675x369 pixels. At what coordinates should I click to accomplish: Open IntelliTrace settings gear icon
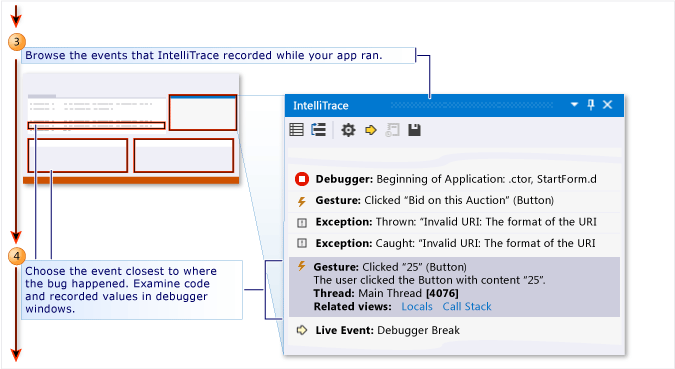click(348, 130)
